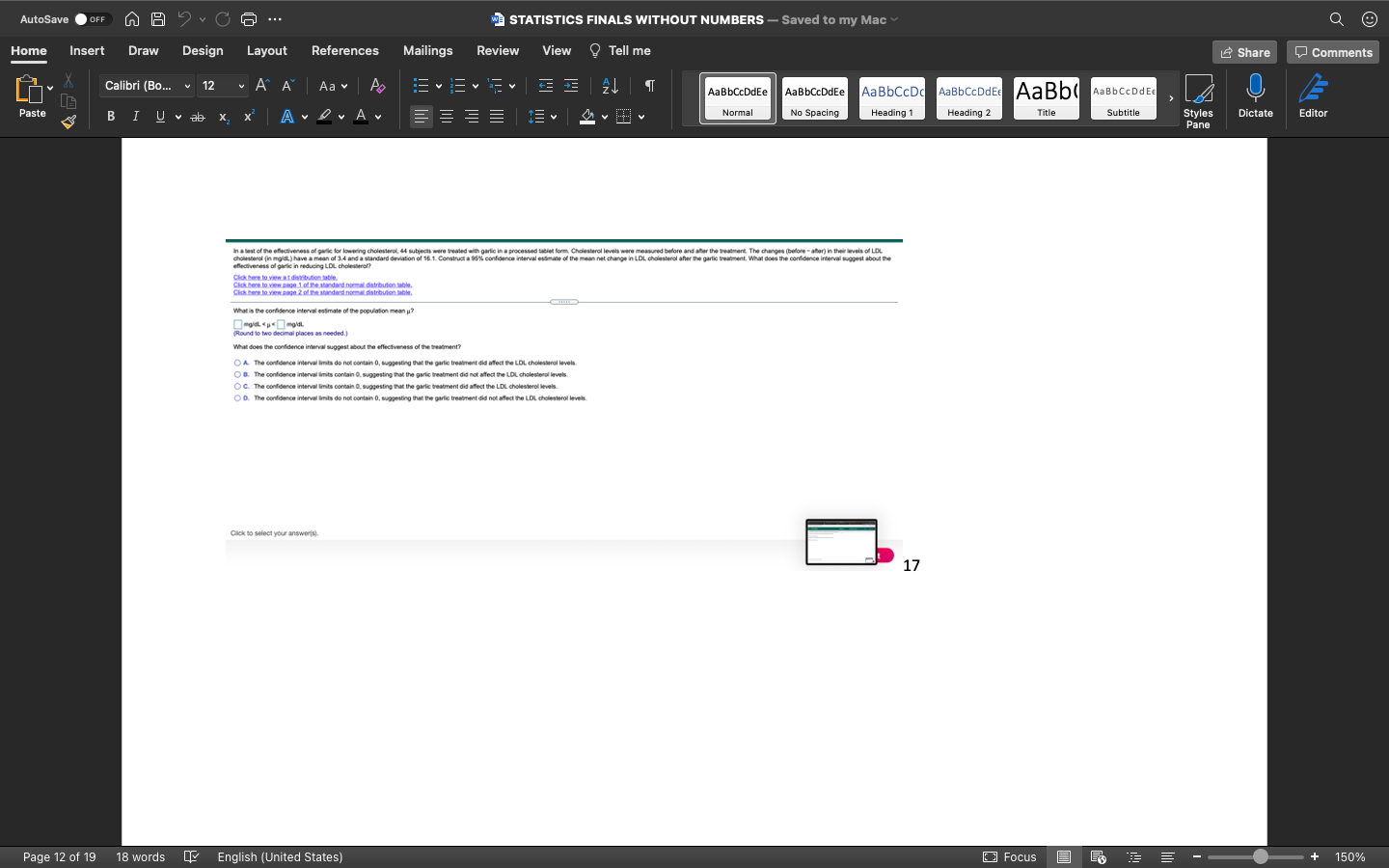Center align text

tap(447, 117)
